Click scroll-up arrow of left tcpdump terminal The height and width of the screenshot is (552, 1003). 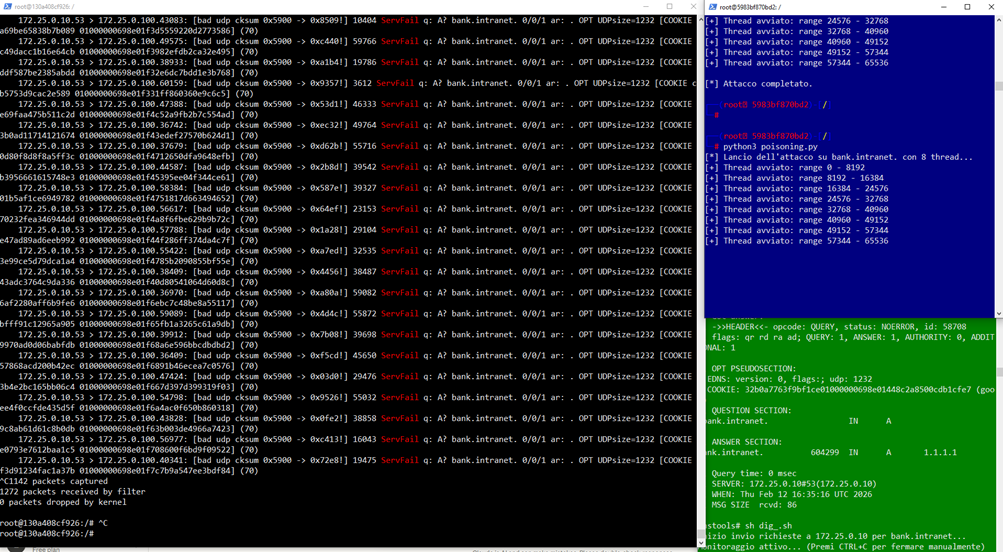[700, 20]
